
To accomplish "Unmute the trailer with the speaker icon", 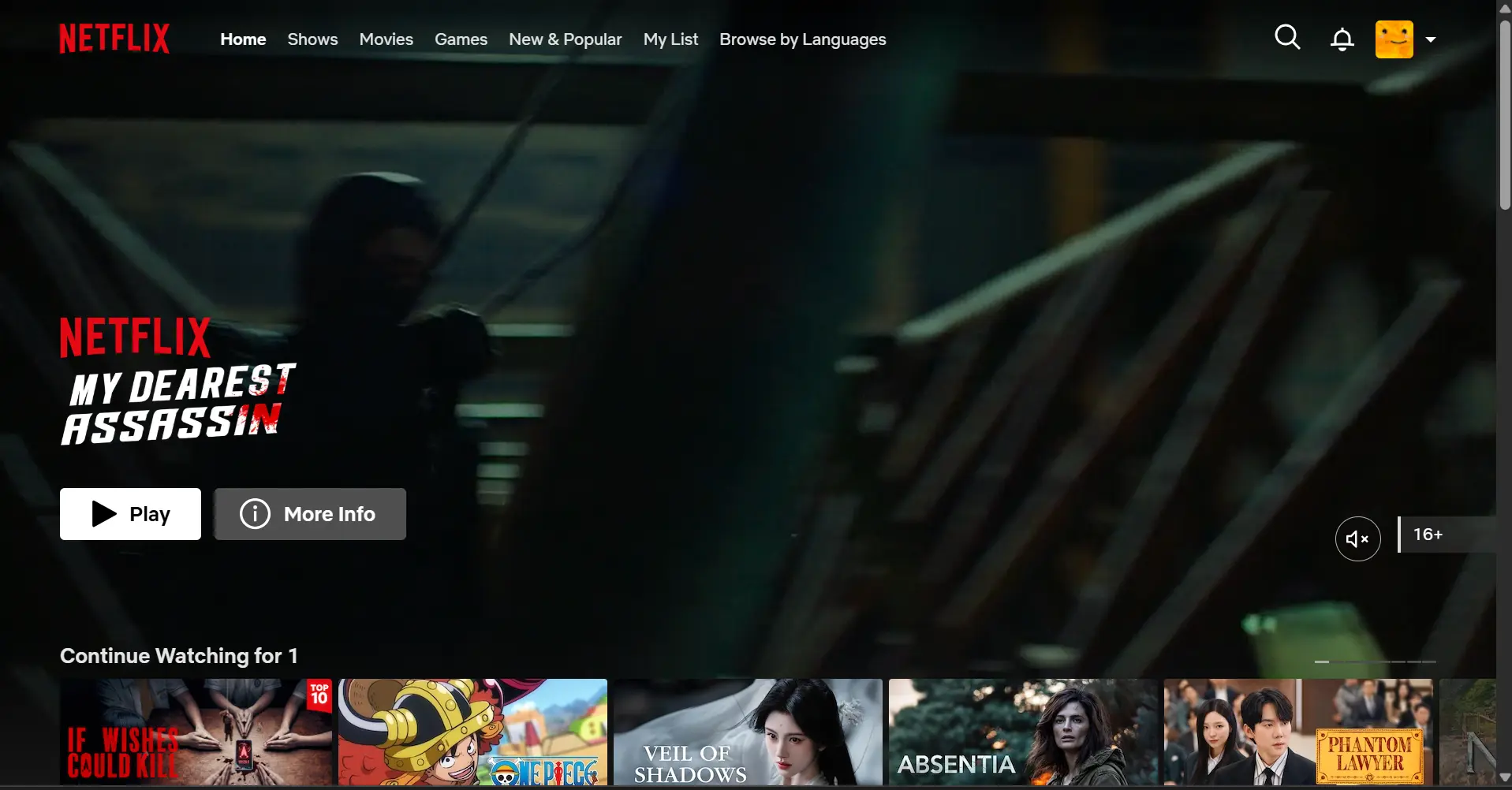I will coord(1357,538).
